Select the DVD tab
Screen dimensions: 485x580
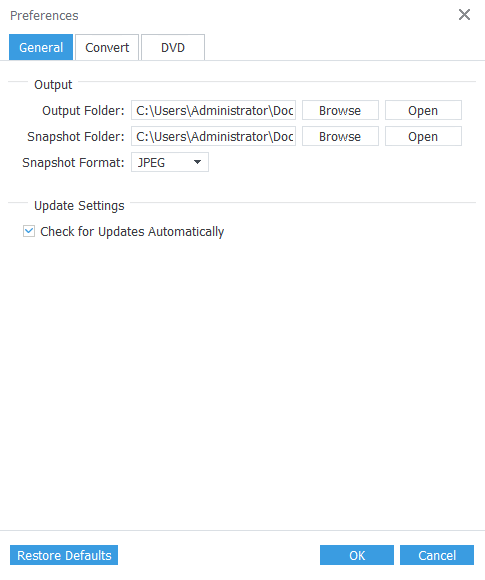click(173, 47)
